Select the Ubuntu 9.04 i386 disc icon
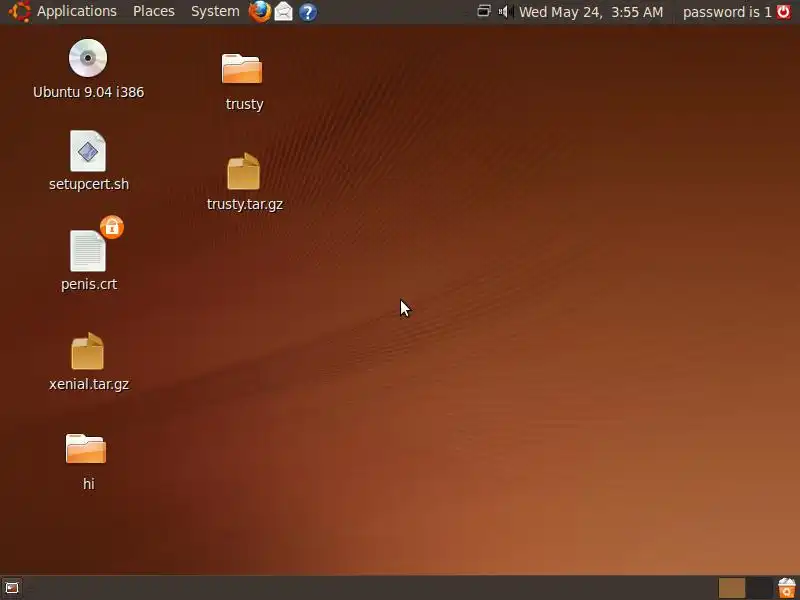The width and height of the screenshot is (800, 600). 88,58
